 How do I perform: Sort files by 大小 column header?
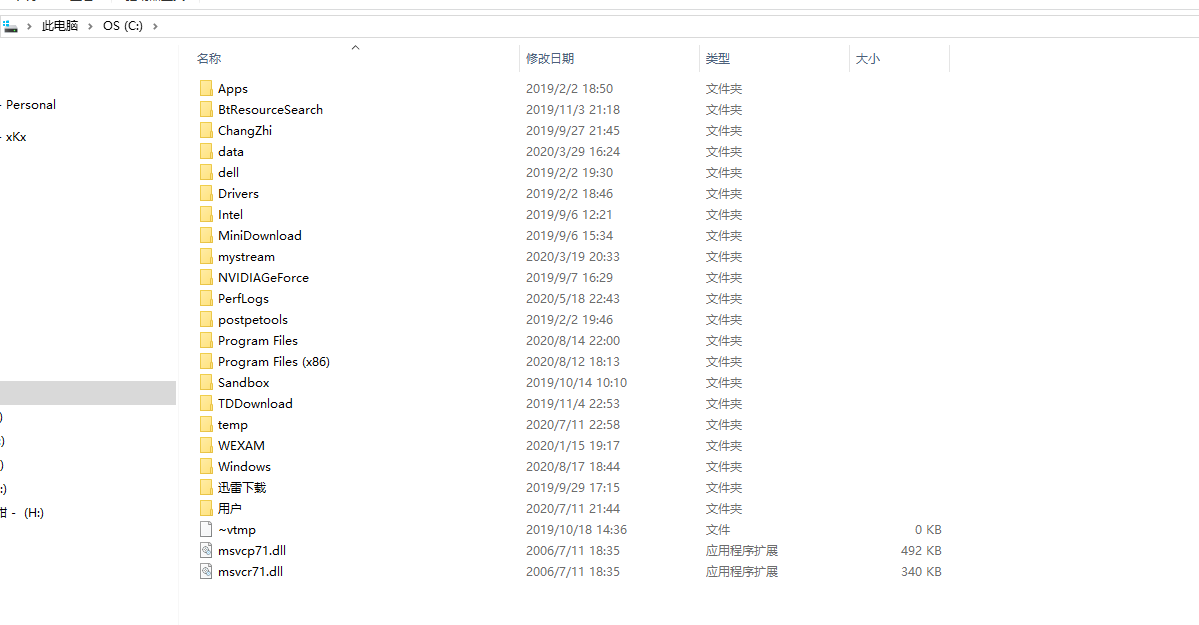coord(867,59)
